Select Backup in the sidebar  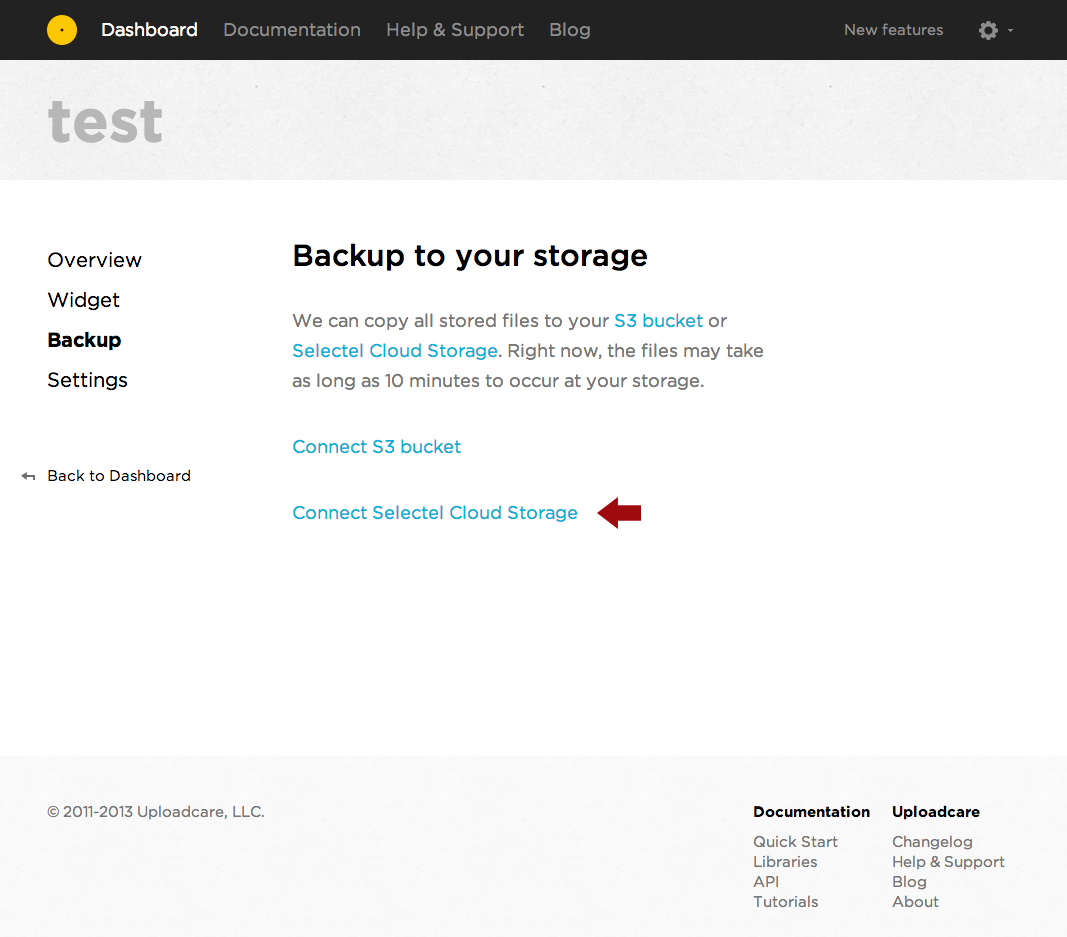pyautogui.click(x=84, y=340)
